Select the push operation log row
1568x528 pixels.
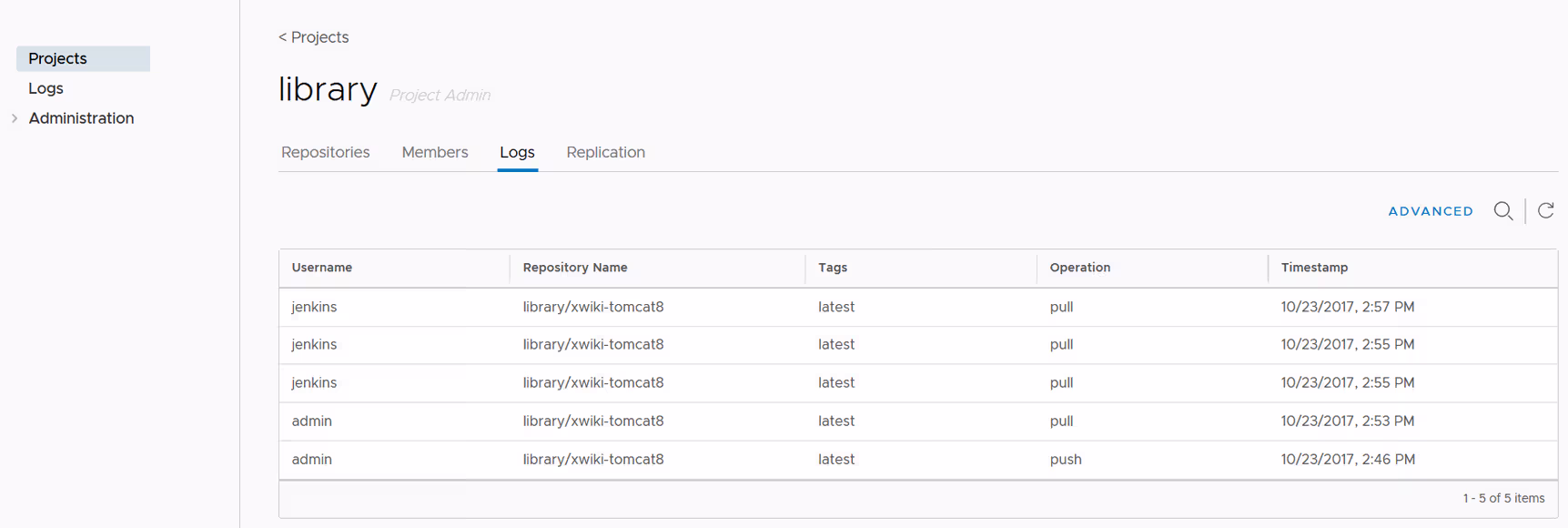tap(917, 460)
